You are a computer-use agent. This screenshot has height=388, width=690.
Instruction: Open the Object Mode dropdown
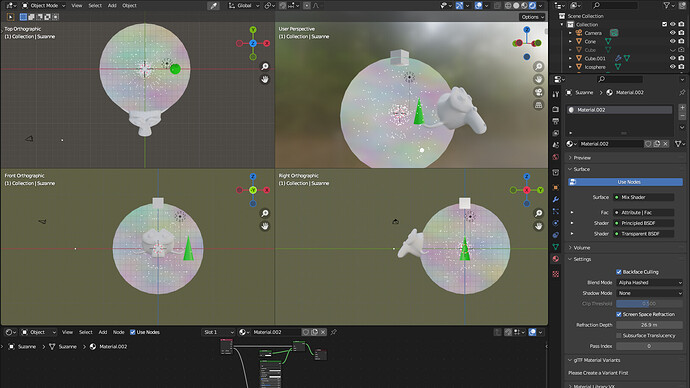pos(43,6)
